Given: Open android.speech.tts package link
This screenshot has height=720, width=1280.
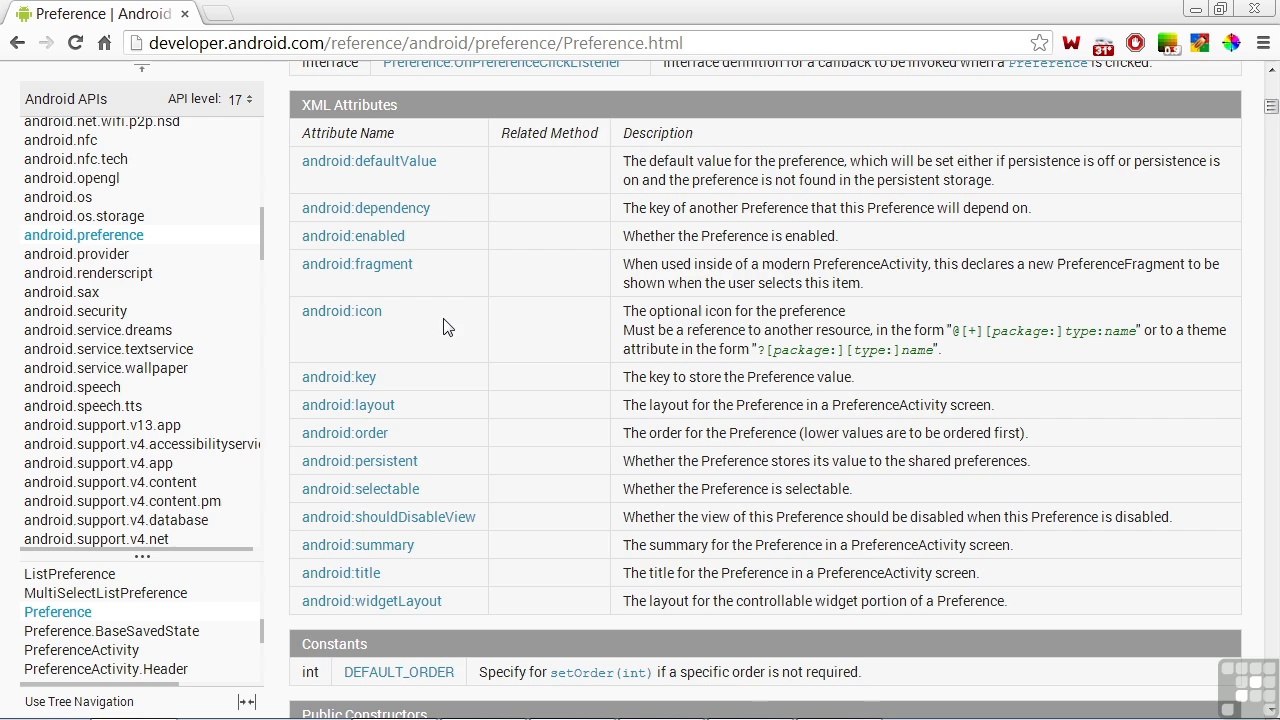Looking at the screenshot, I should [x=83, y=406].
